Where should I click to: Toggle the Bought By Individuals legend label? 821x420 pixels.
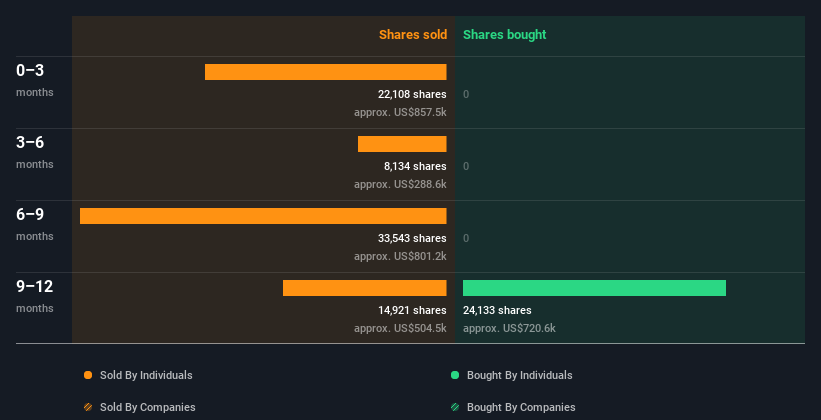[x=520, y=375]
